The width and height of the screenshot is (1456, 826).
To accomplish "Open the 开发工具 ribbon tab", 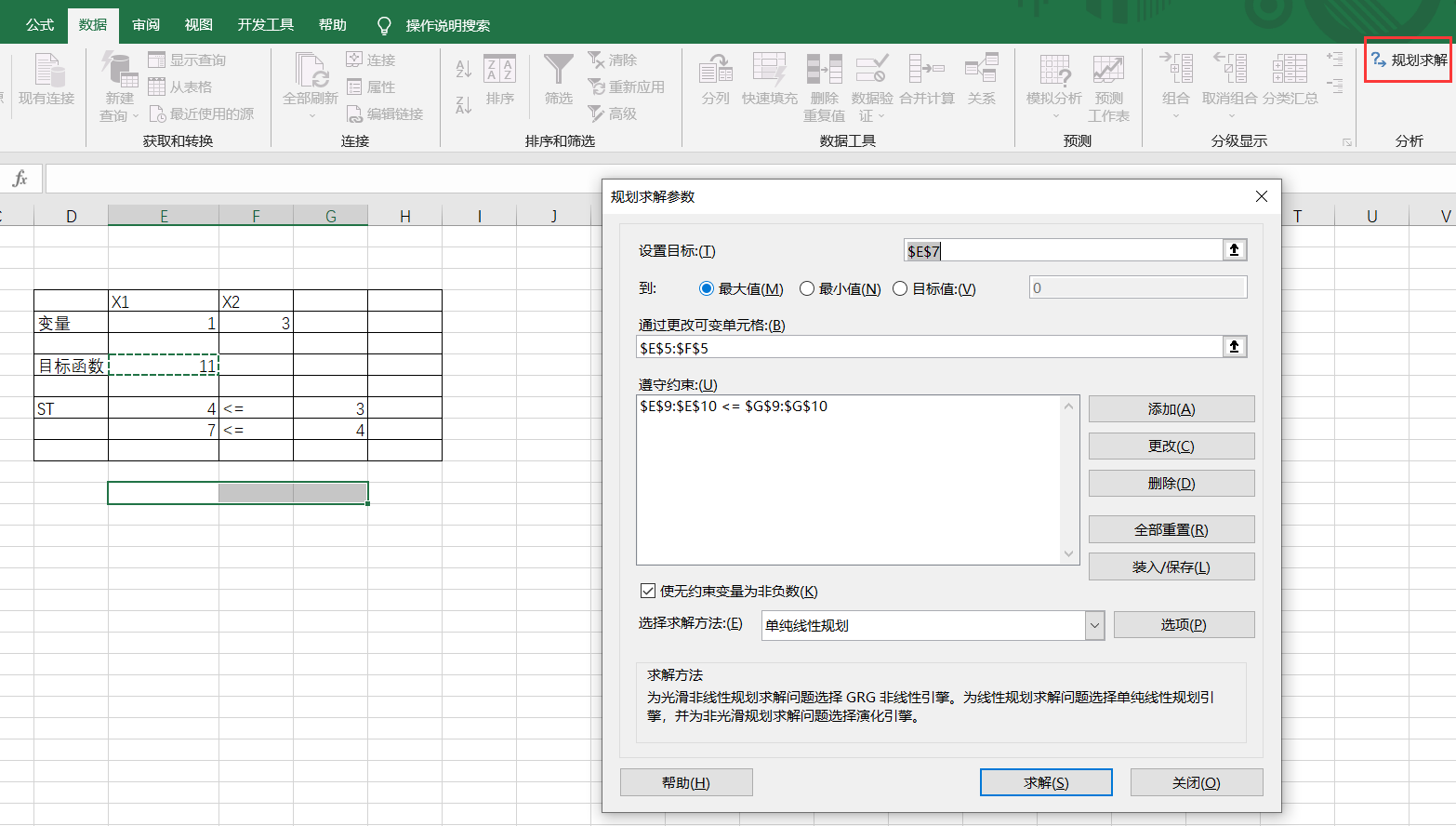I will tap(265, 25).
